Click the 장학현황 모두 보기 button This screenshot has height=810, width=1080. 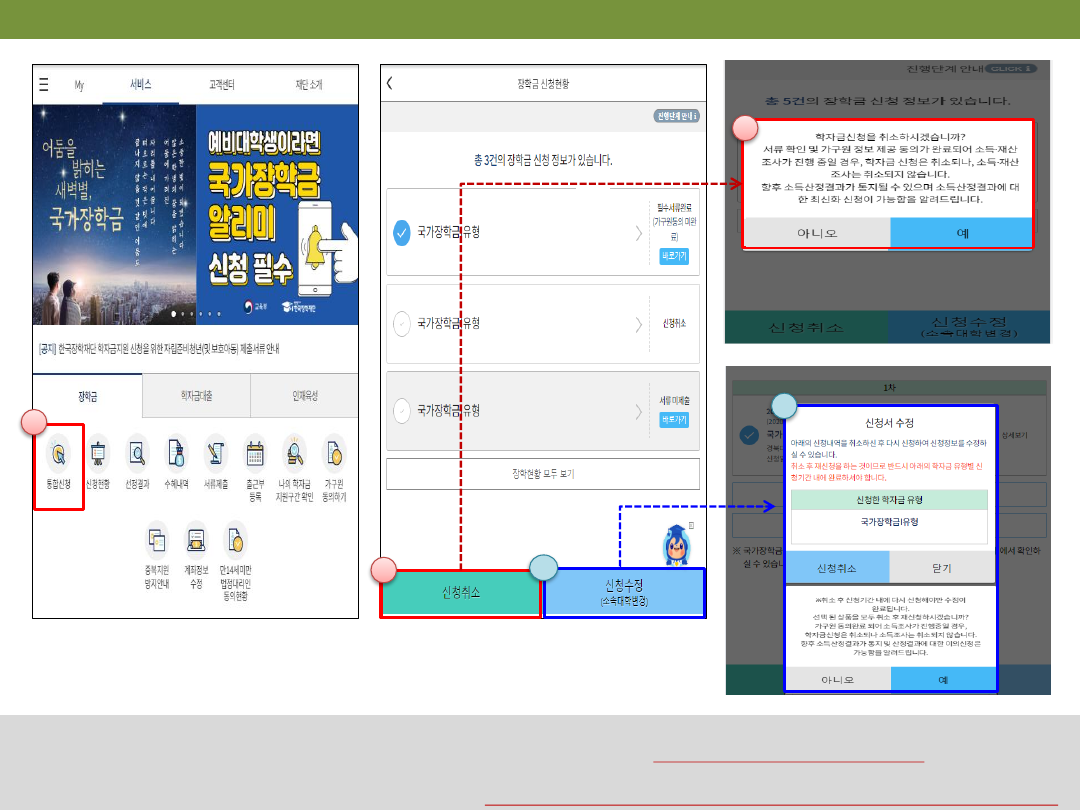click(x=543, y=474)
